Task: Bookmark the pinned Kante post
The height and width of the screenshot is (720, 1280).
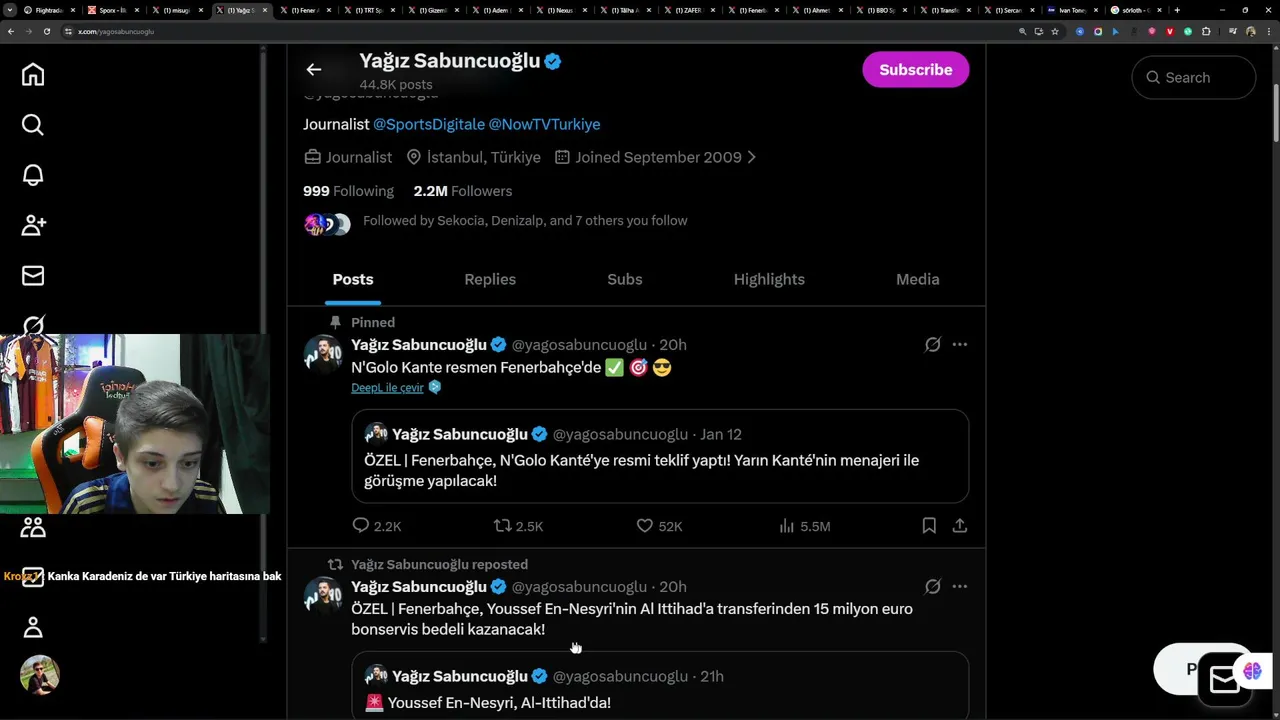Action: pos(929,526)
